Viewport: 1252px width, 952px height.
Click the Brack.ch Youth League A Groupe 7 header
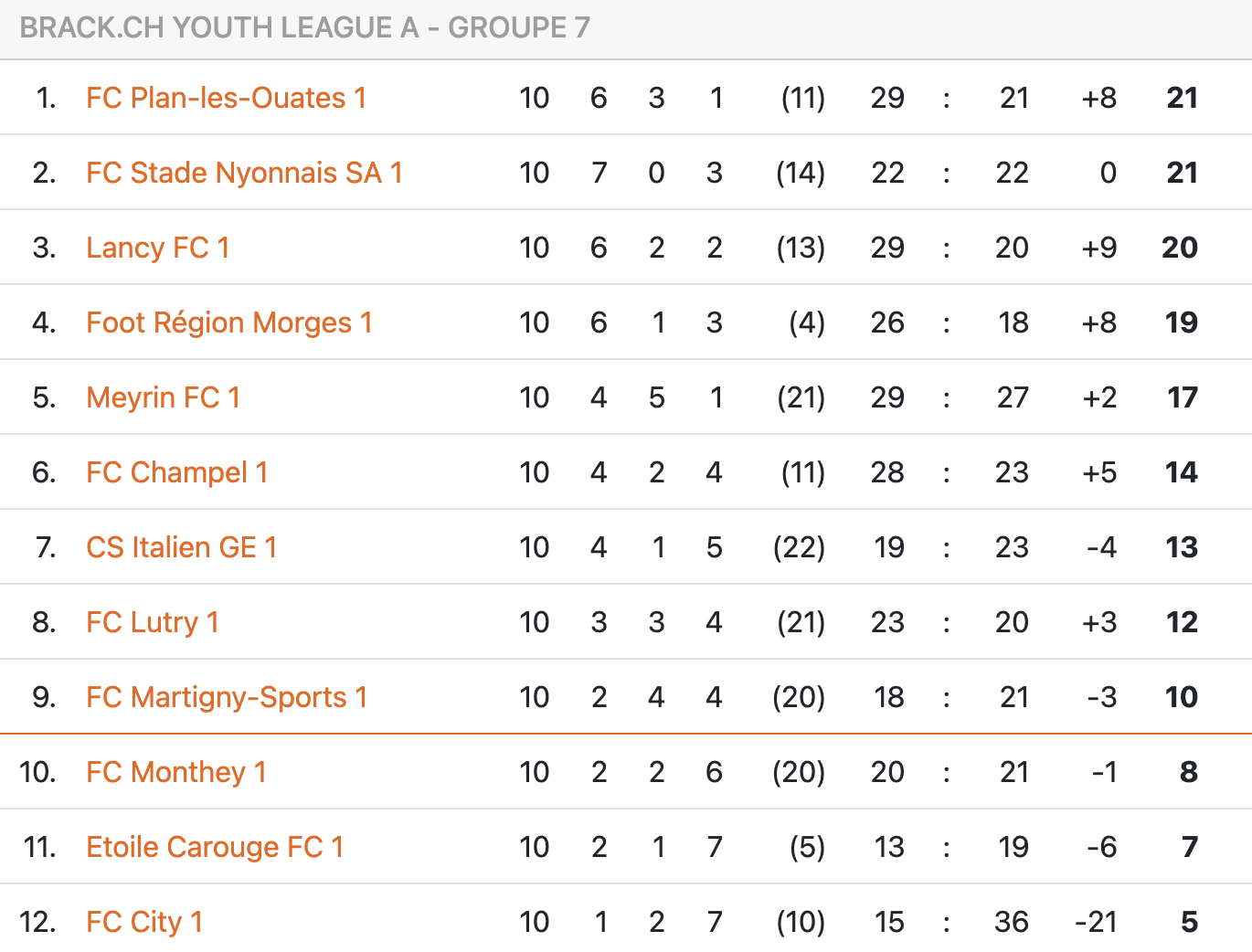pos(304,27)
